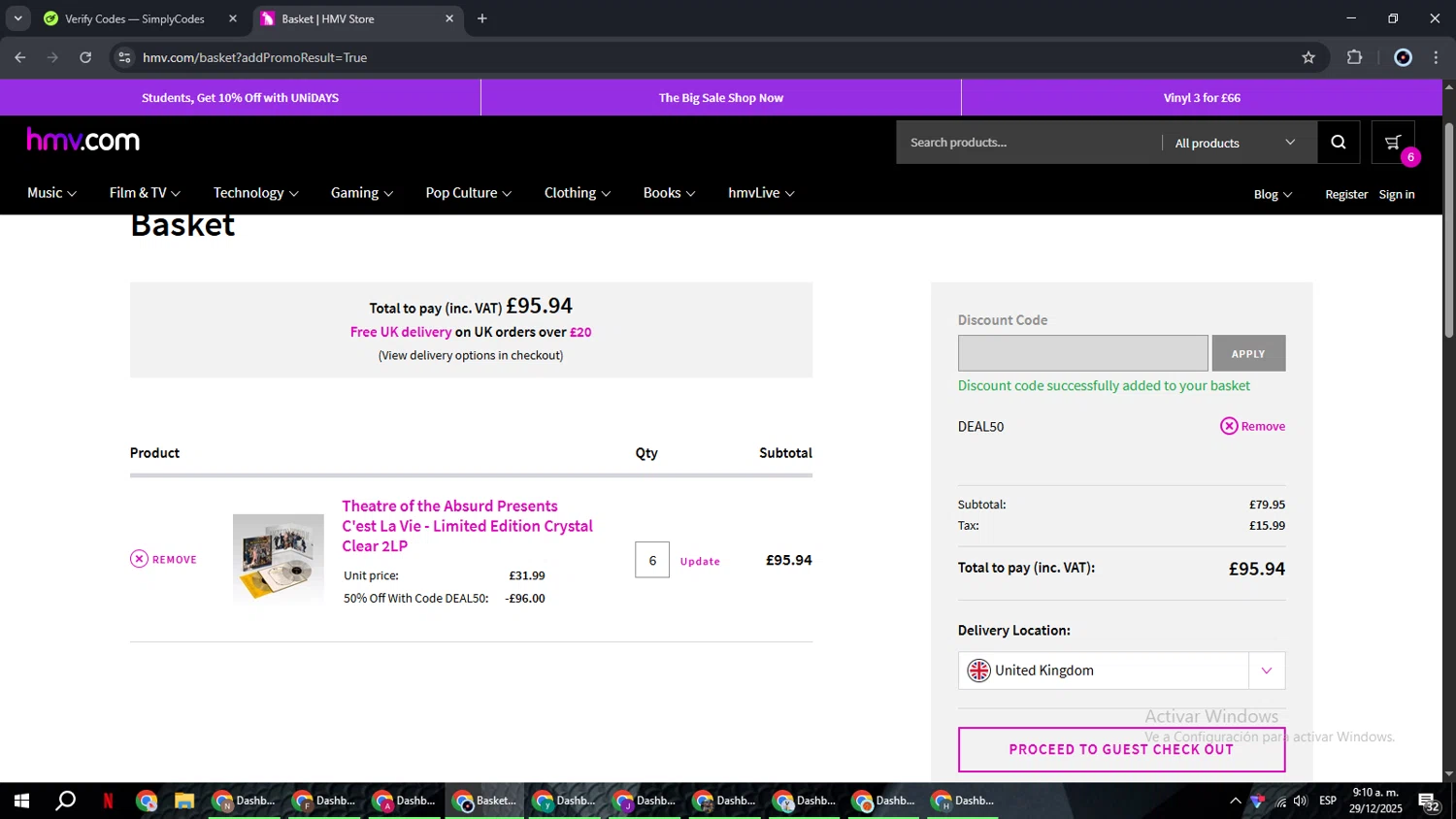Image resolution: width=1456 pixels, height=819 pixels.
Task: Click the Update quantity link
Action: pos(700,561)
